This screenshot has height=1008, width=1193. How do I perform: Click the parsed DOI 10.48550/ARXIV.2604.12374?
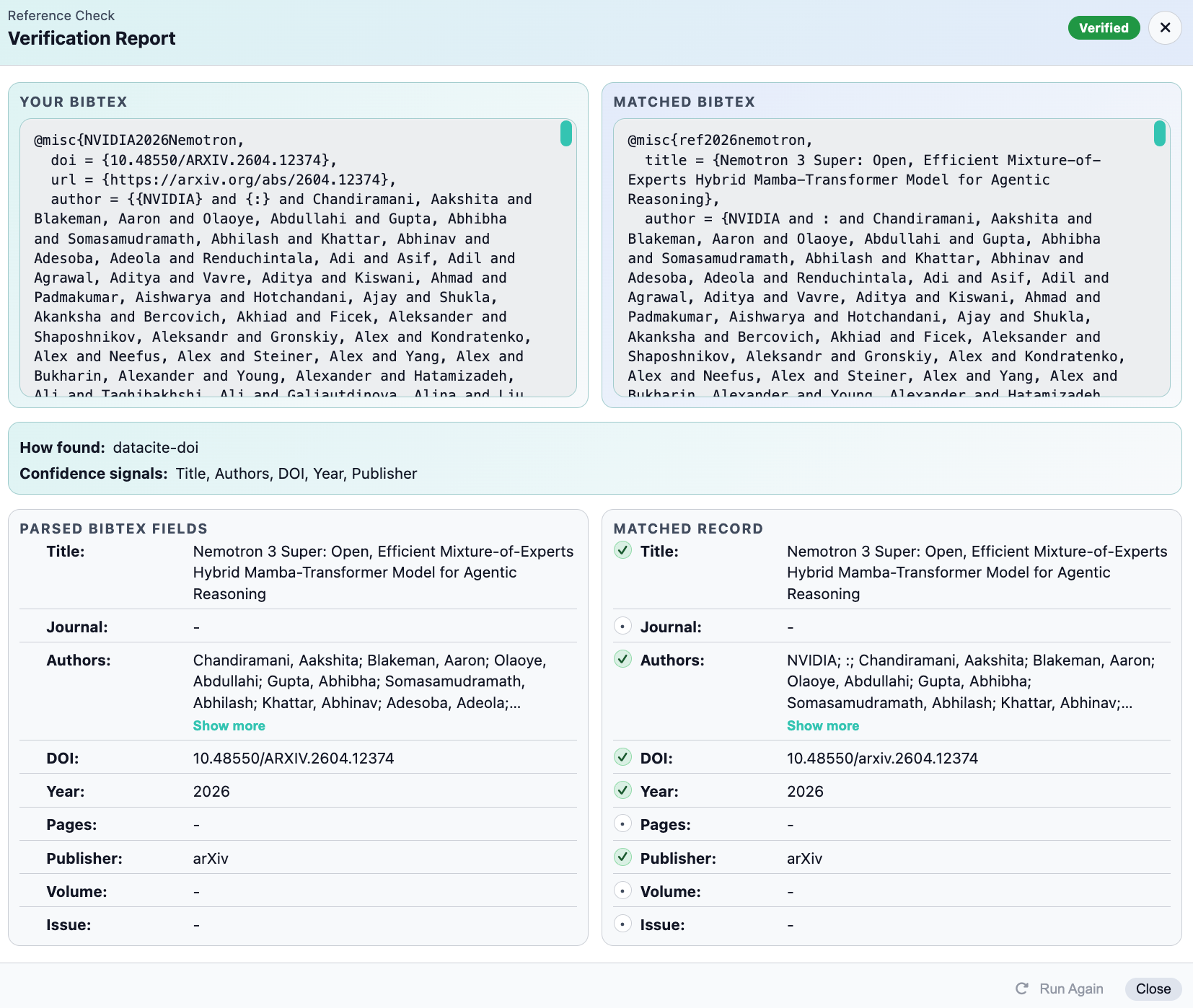click(294, 758)
